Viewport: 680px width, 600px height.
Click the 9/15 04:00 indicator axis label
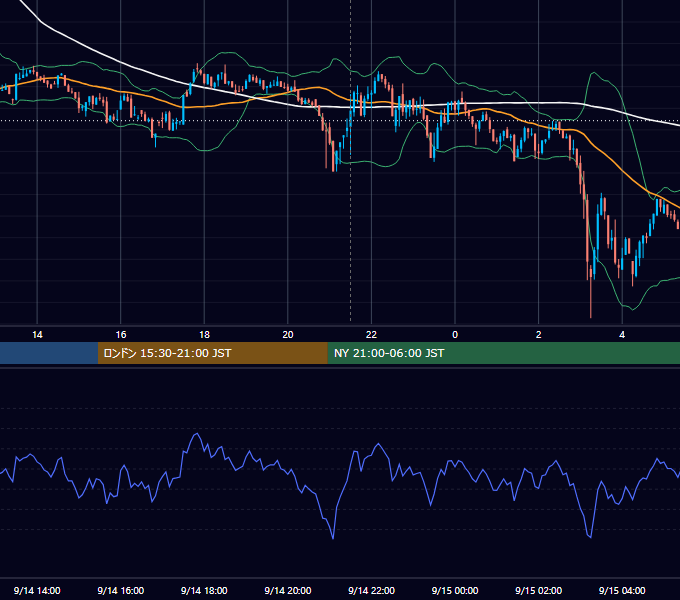622,590
